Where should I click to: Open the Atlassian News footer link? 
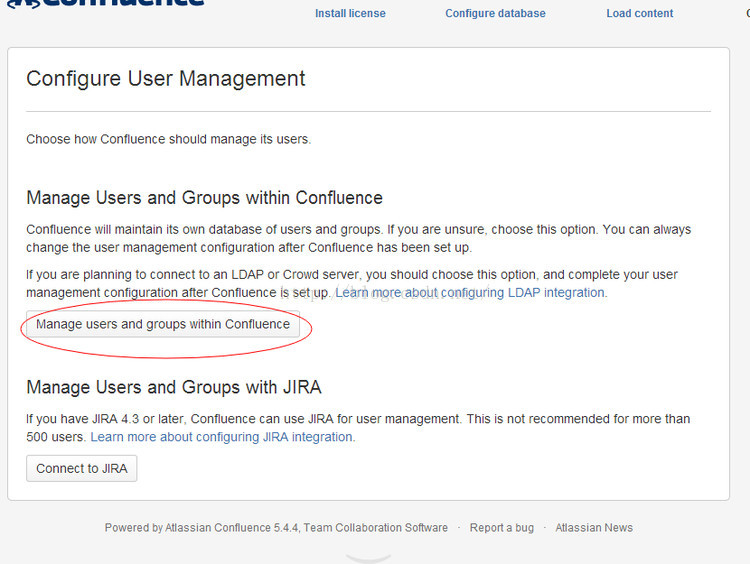594,528
